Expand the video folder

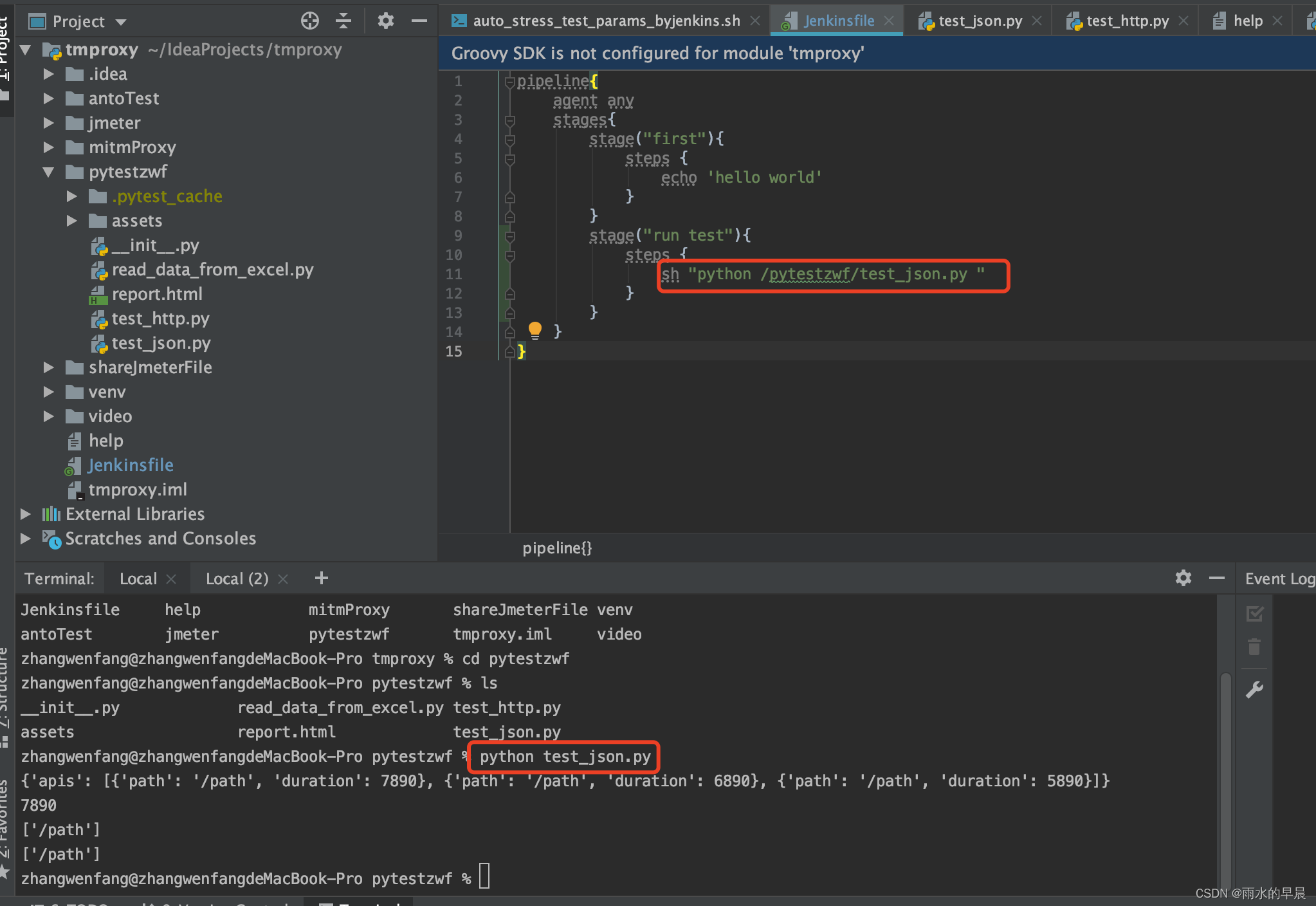[48, 416]
